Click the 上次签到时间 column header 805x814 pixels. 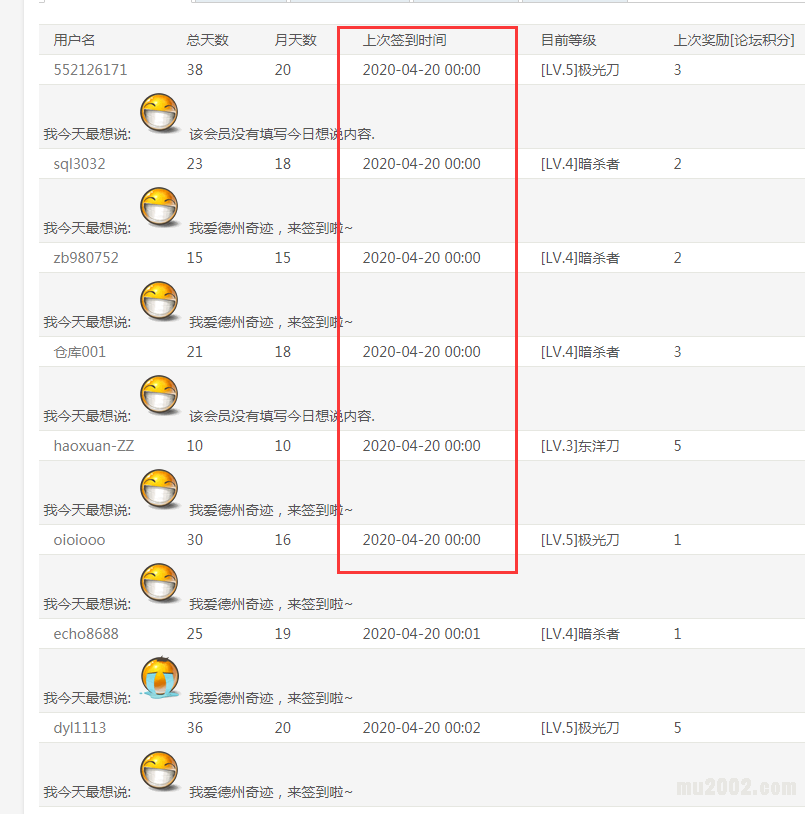tap(404, 40)
